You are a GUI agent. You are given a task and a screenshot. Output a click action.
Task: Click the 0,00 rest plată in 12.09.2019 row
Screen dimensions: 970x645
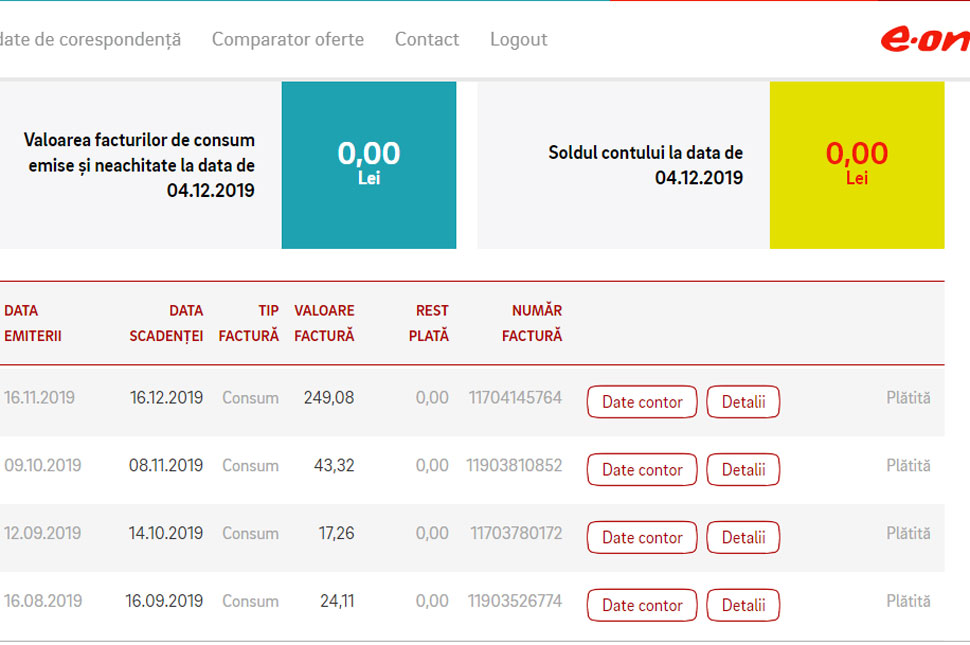[432, 533]
